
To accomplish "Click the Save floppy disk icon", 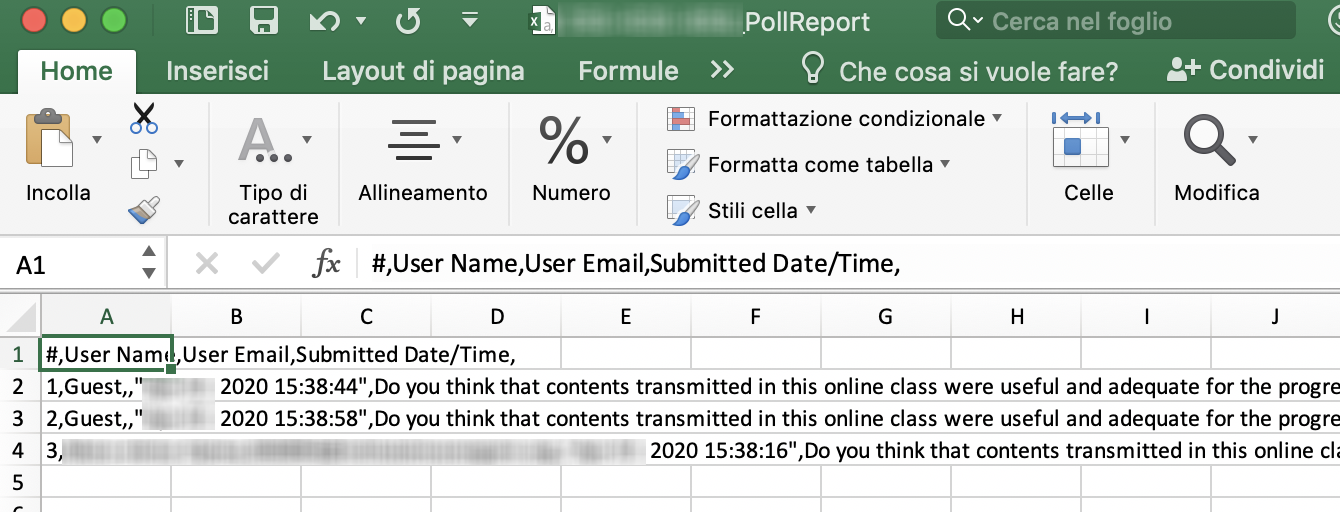I will pos(263,21).
